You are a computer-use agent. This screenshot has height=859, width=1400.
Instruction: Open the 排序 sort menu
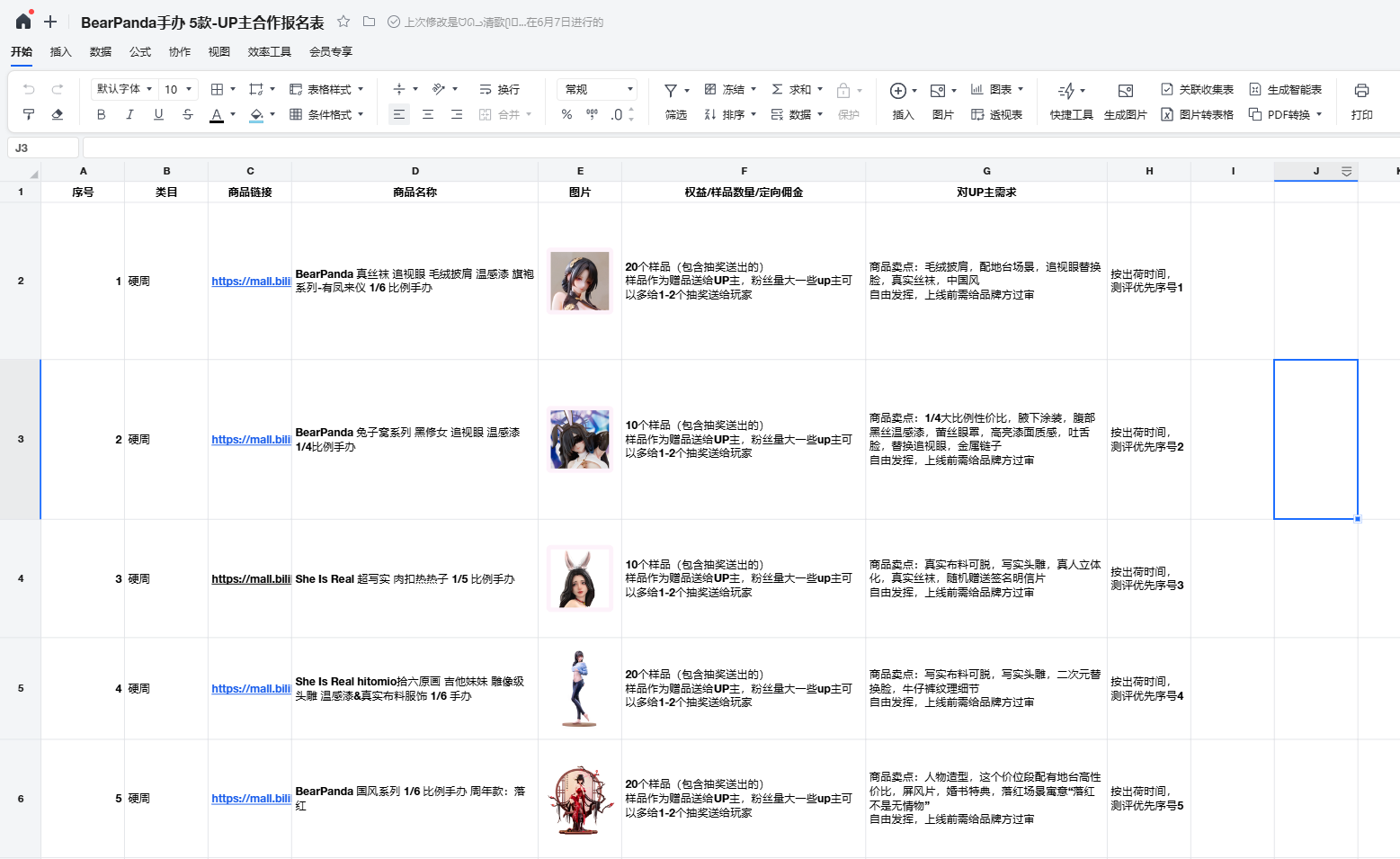tap(730, 114)
